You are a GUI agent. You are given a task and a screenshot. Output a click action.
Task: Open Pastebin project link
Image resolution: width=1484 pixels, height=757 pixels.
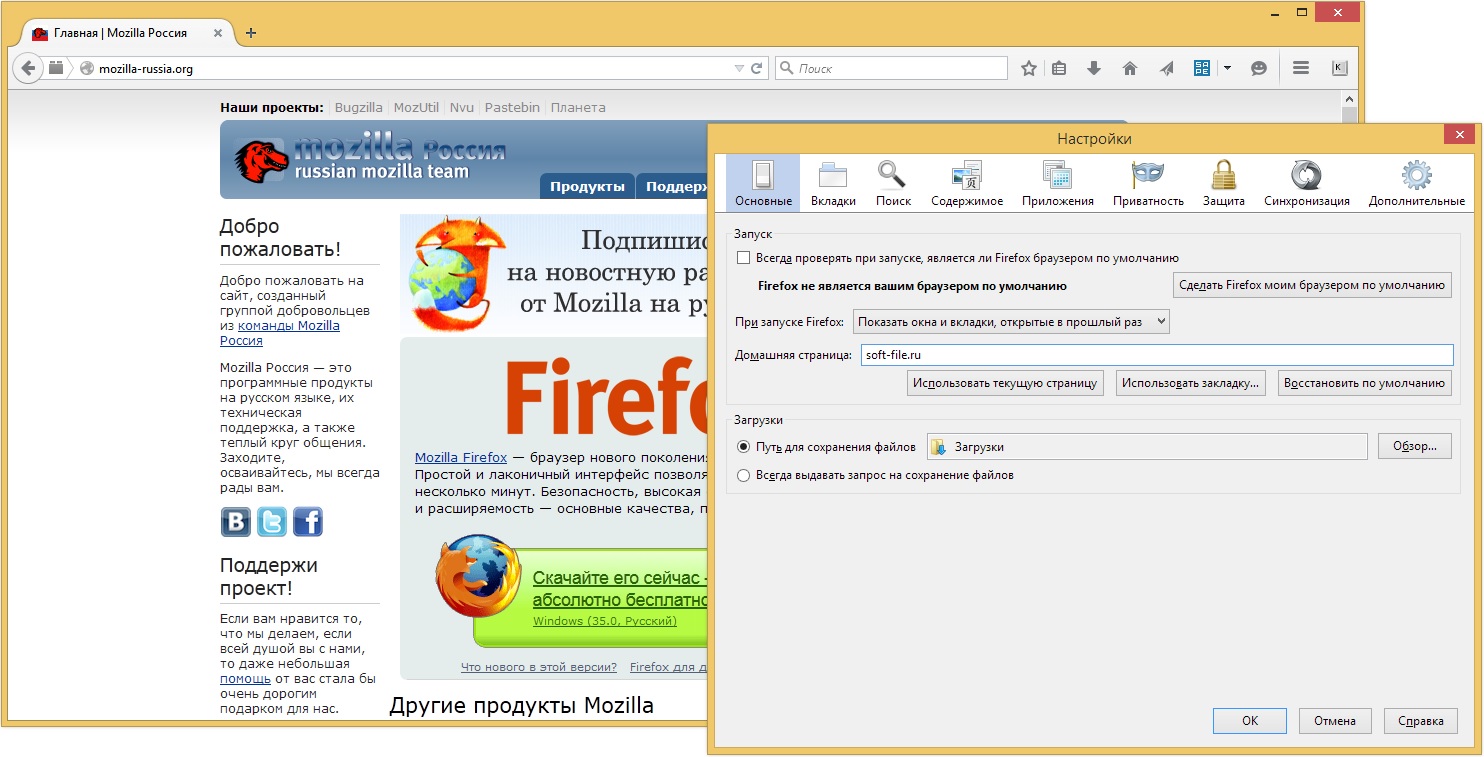513,107
